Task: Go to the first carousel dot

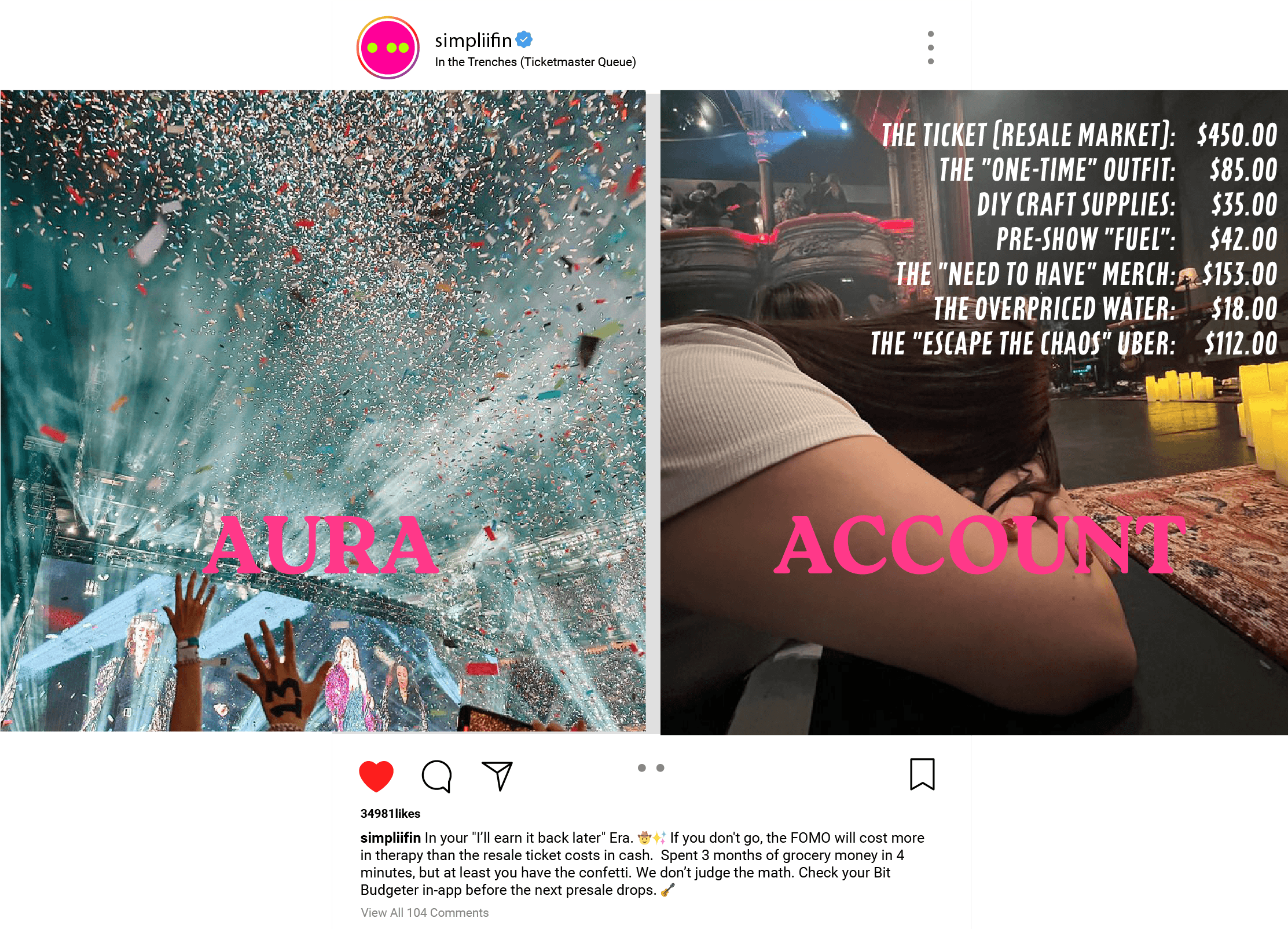Action: pos(642,768)
